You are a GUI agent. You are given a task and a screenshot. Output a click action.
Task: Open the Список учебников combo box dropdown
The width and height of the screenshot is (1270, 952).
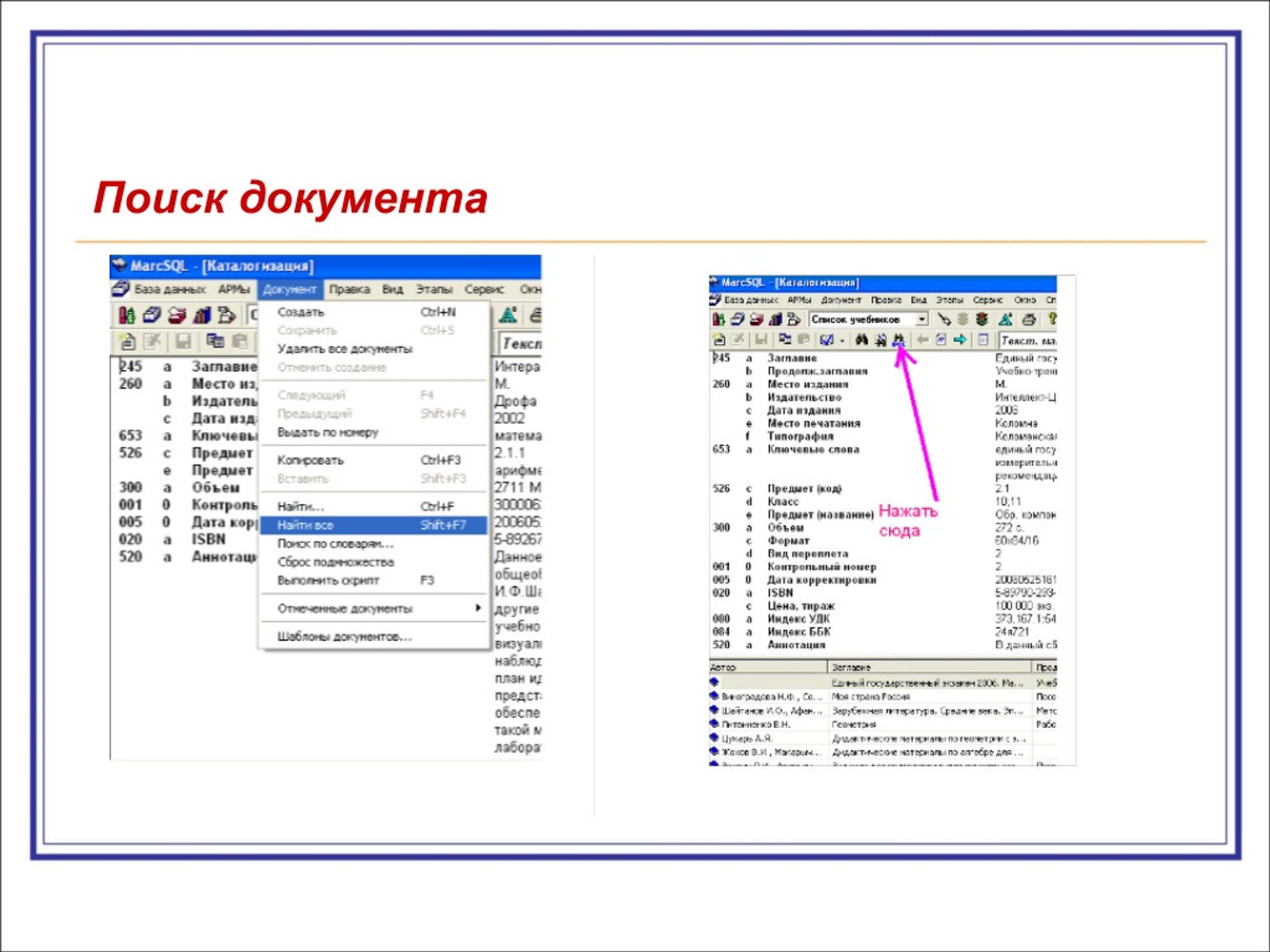coord(922,319)
